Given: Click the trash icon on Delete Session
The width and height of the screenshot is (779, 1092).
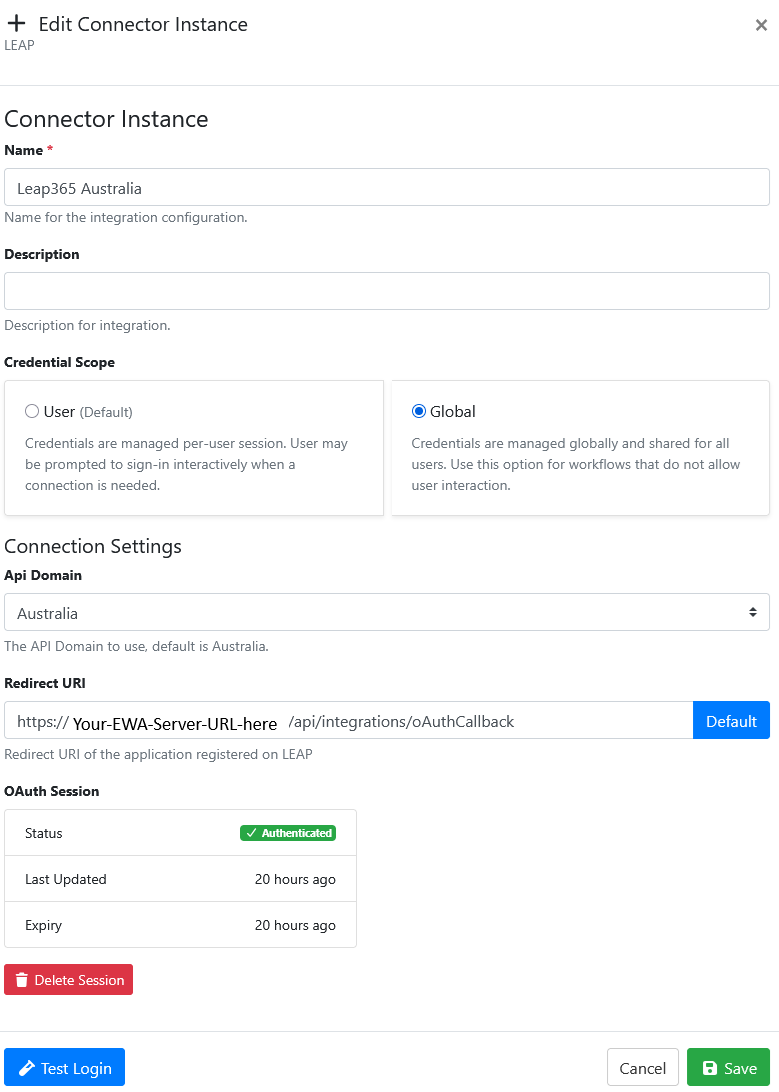Looking at the screenshot, I should [22, 980].
